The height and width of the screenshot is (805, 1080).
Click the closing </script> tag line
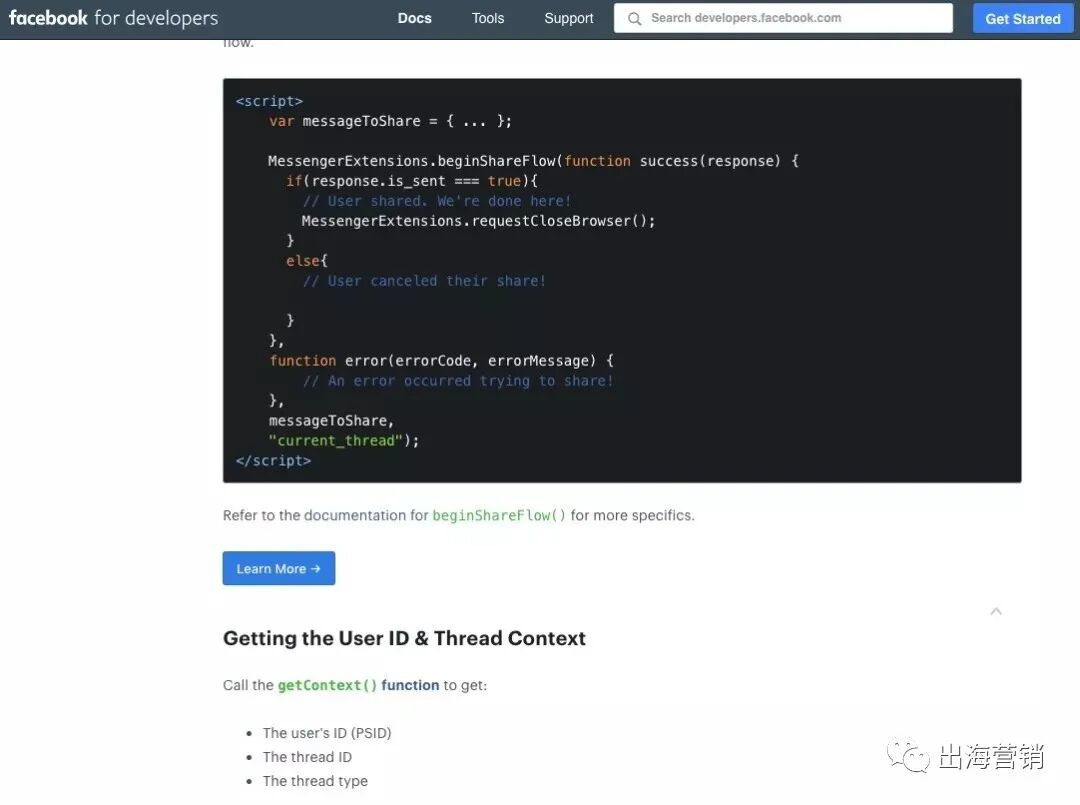(273, 461)
